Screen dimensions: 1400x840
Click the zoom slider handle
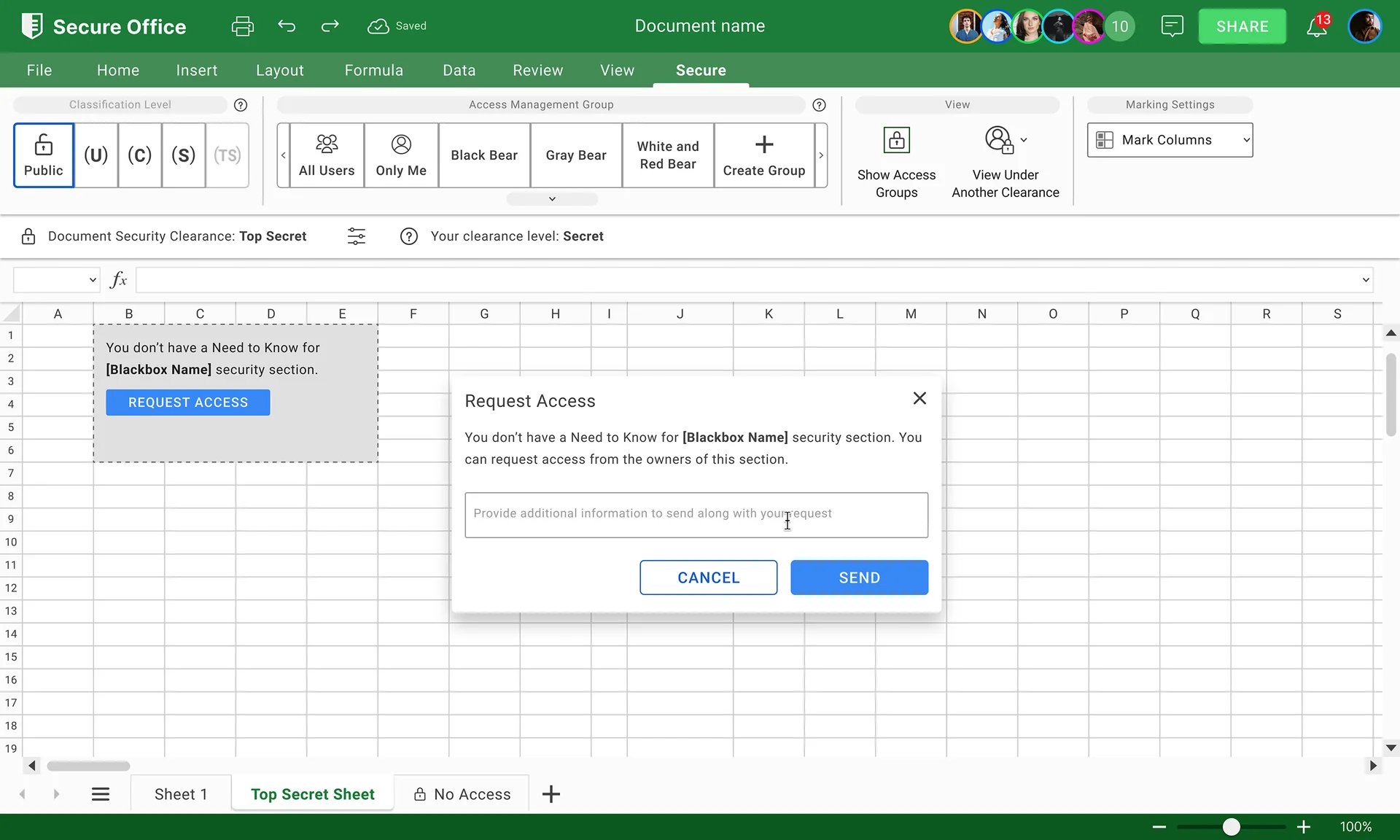tap(1231, 827)
